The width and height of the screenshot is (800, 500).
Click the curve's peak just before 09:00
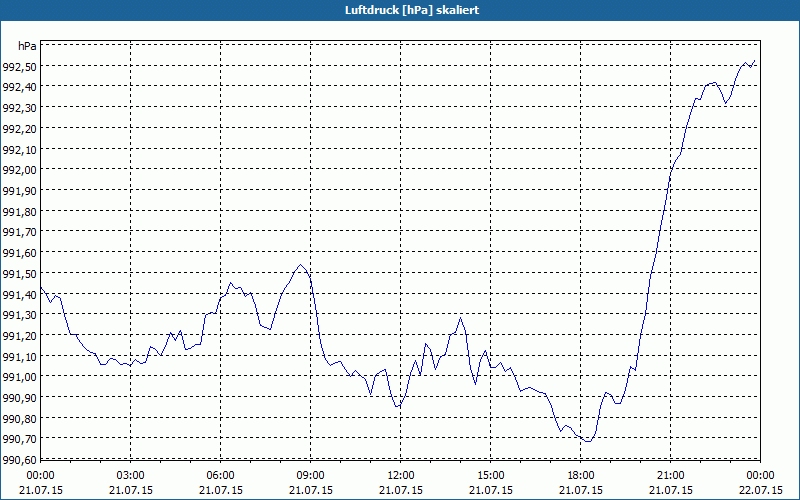(x=301, y=265)
